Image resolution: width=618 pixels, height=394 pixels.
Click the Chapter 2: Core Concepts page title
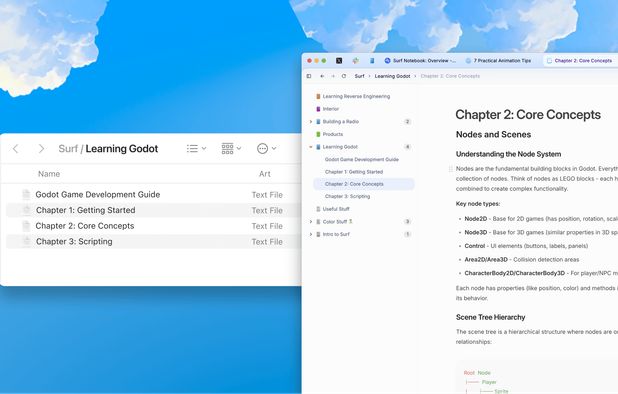pos(528,115)
